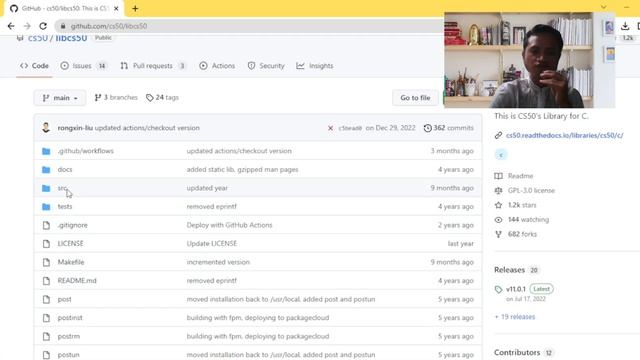Open the .github/workflows folder
This screenshot has height=360, width=640.
click(86, 151)
